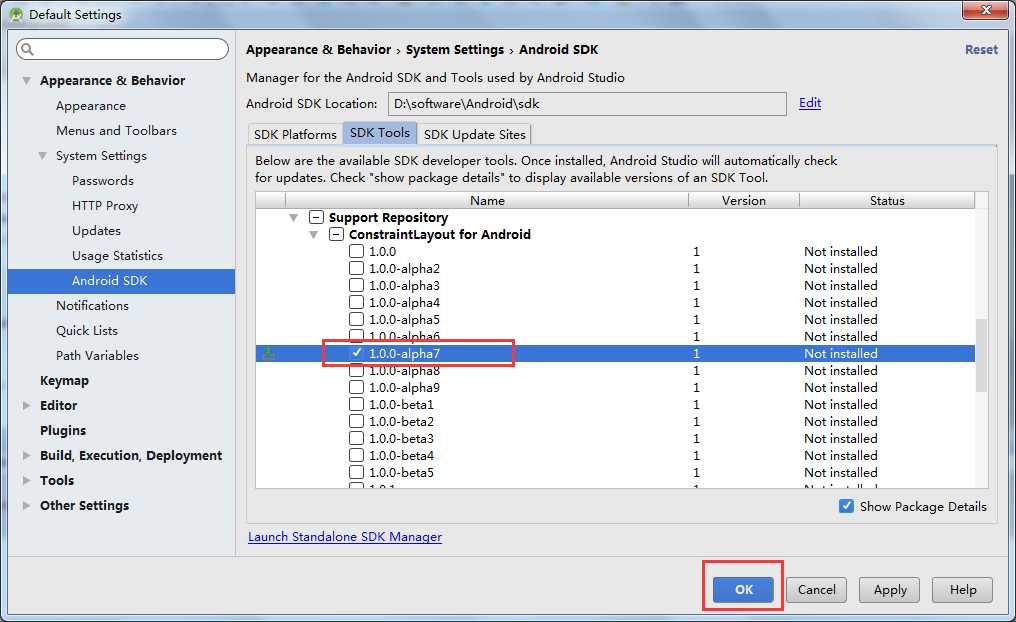Open the Updates settings page

click(x=96, y=231)
